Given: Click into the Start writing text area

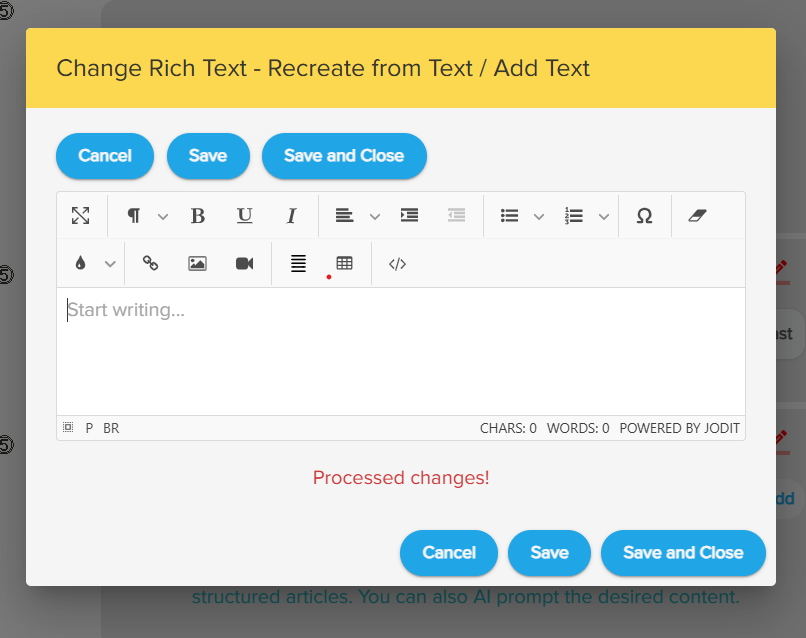Looking at the screenshot, I should (400, 350).
